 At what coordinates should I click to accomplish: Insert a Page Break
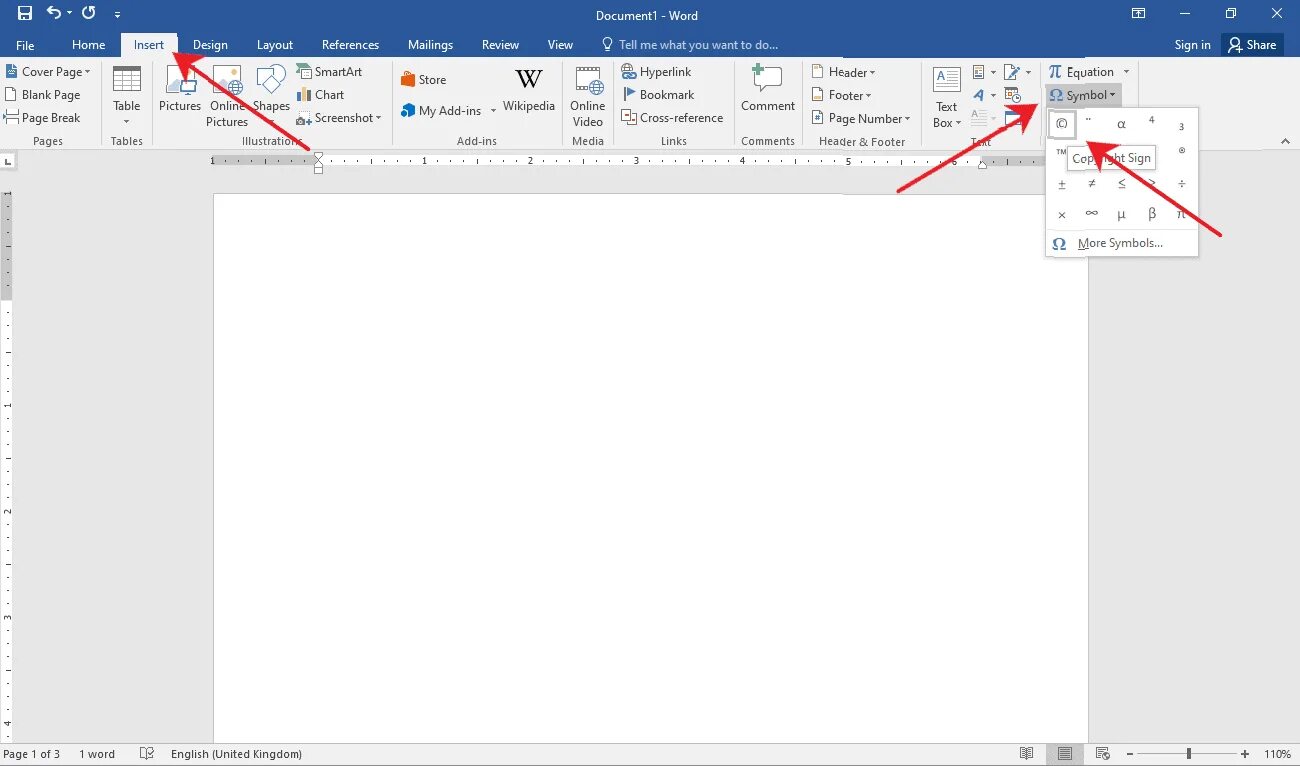click(42, 118)
